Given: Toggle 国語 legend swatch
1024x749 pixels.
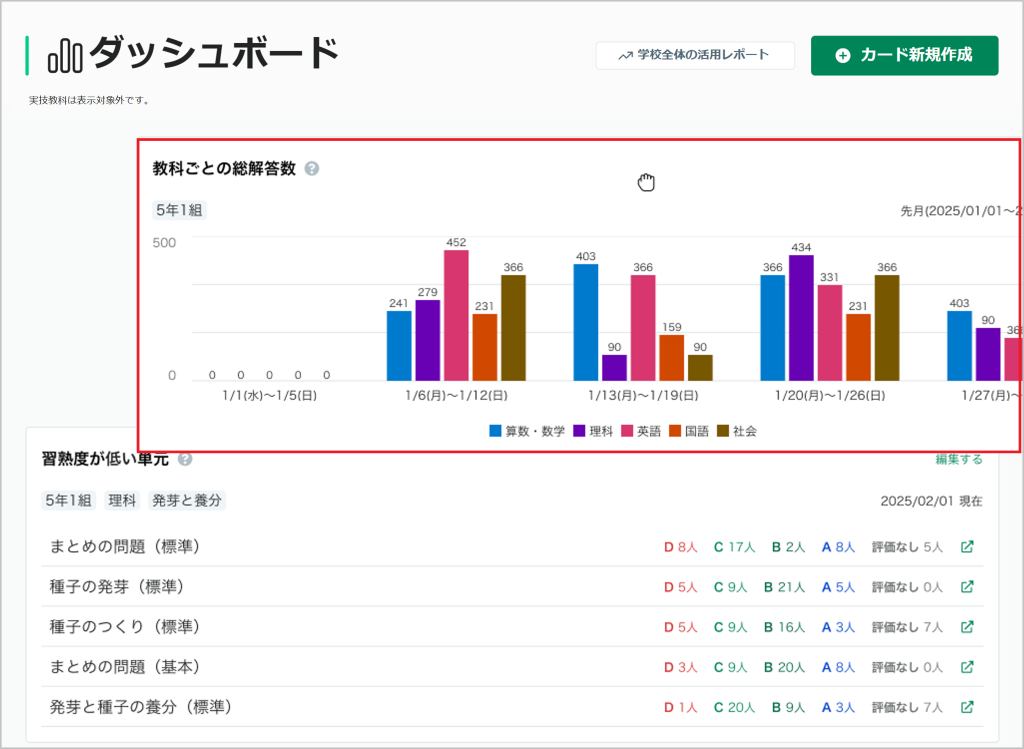Looking at the screenshot, I should (675, 431).
